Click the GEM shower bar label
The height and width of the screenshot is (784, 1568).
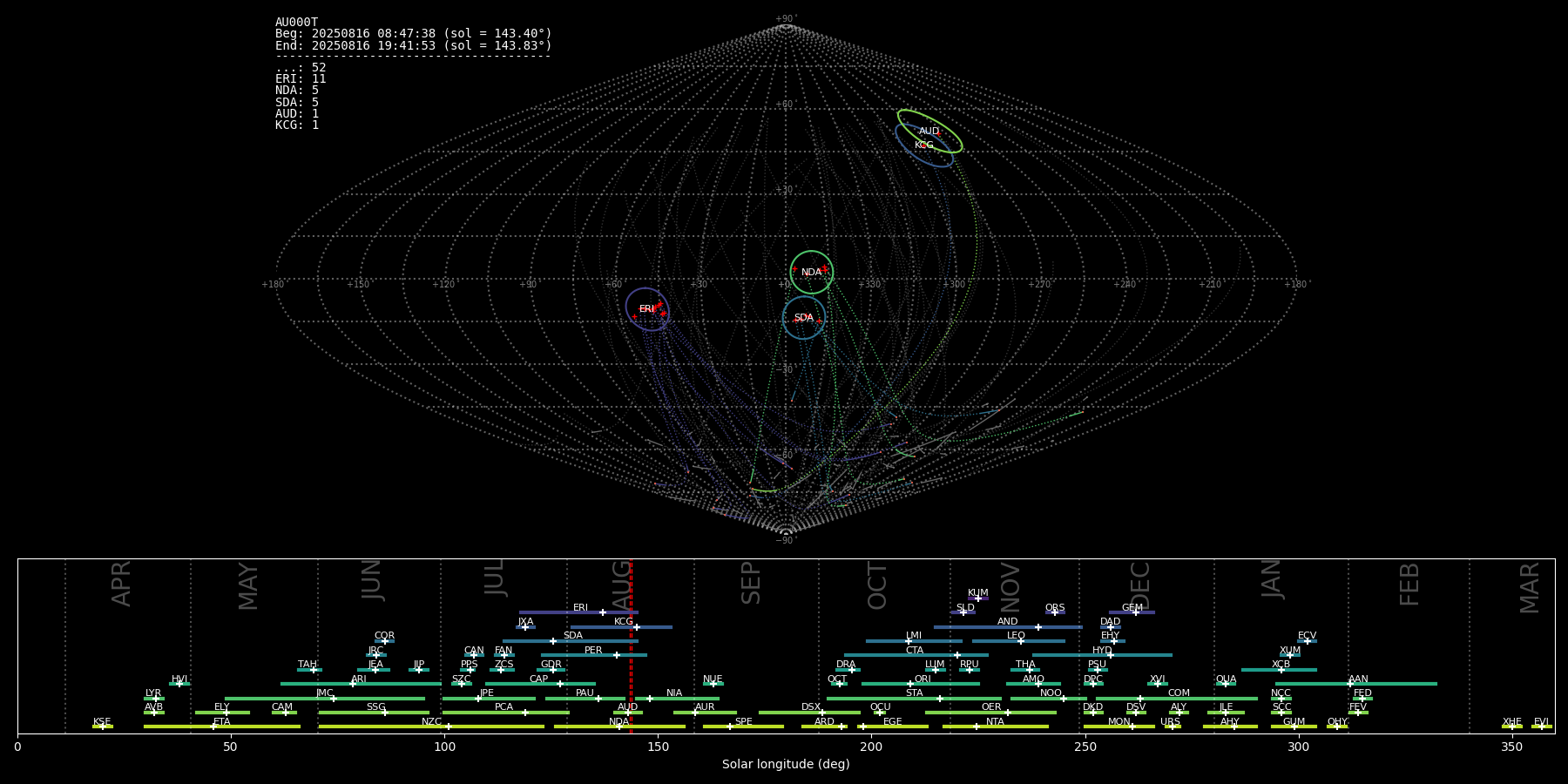[x=1132, y=608]
